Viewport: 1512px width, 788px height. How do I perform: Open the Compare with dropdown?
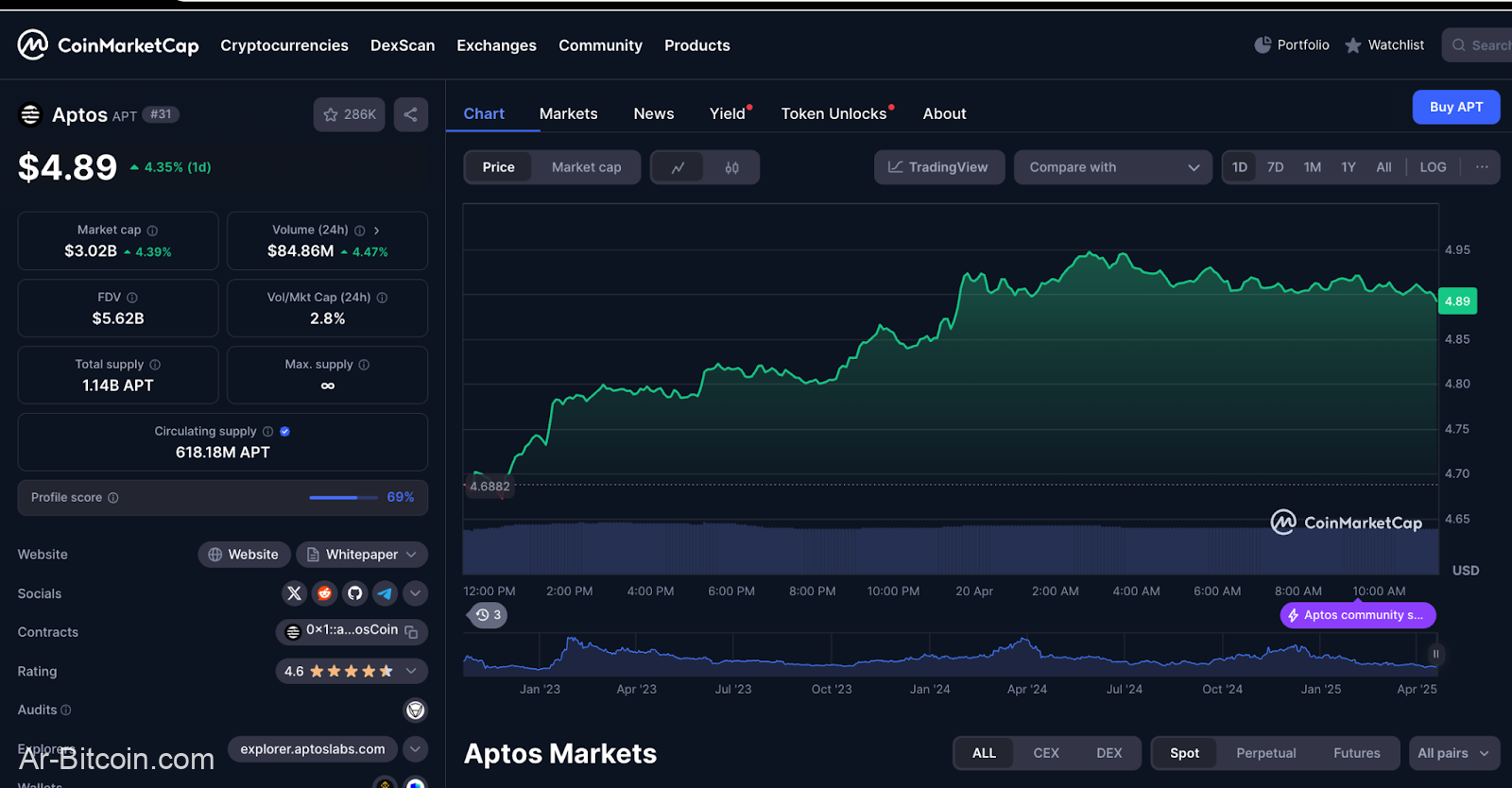pyautogui.click(x=1113, y=167)
